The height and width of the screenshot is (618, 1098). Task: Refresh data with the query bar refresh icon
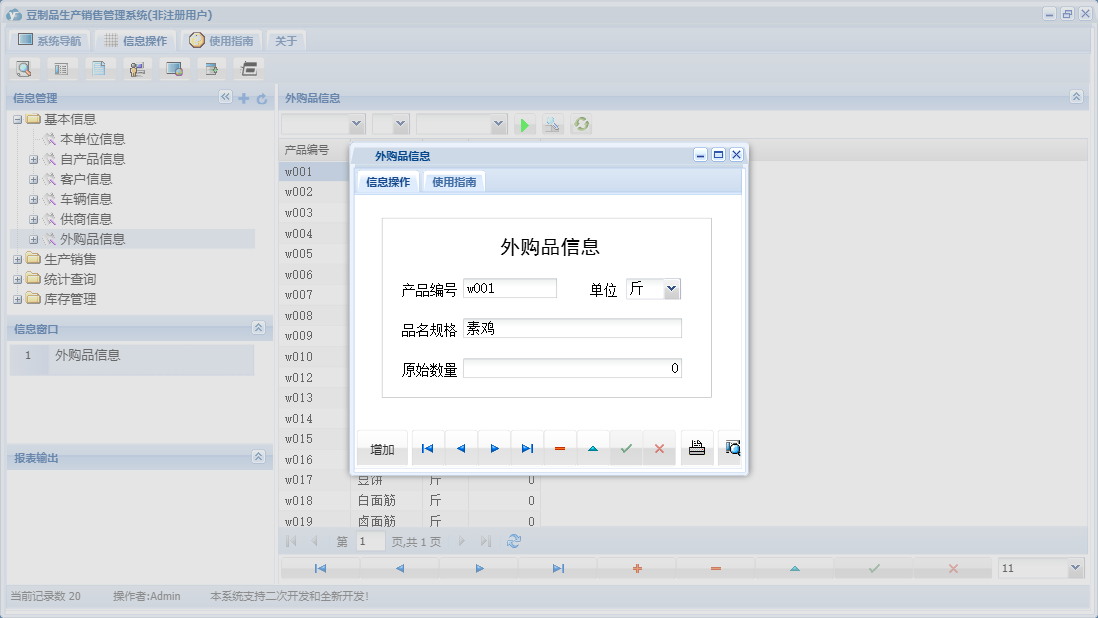point(581,124)
